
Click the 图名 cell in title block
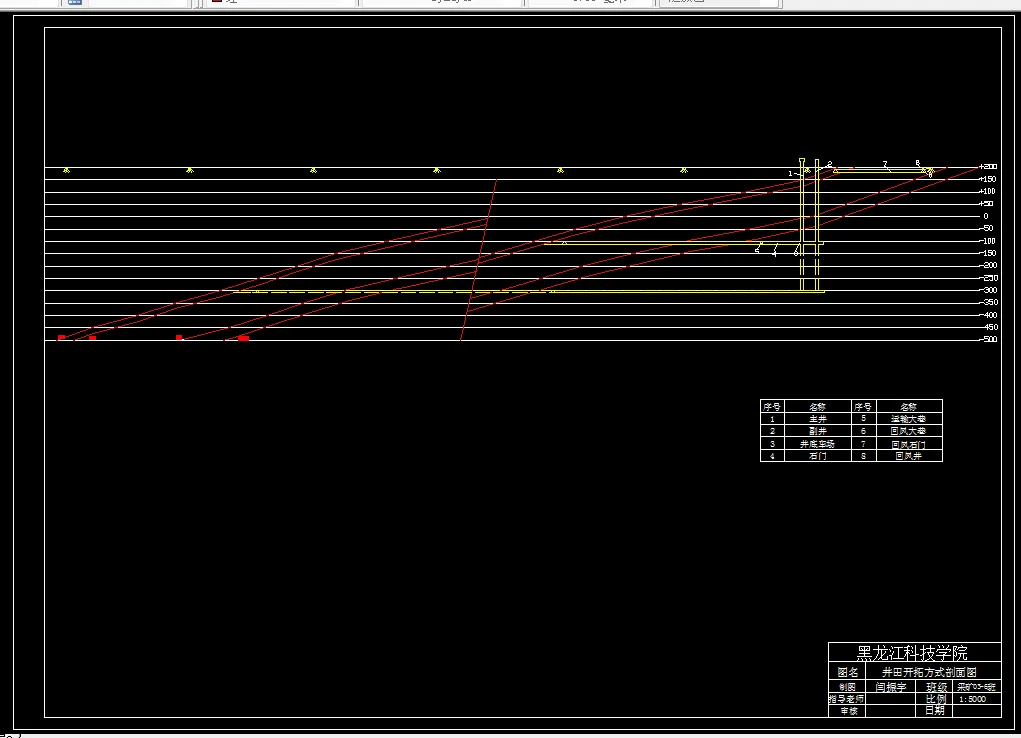click(x=847, y=672)
